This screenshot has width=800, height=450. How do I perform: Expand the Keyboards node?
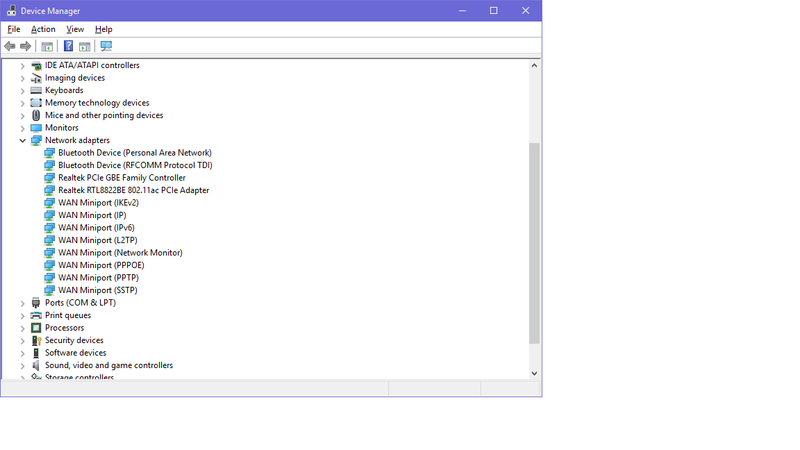click(22, 91)
